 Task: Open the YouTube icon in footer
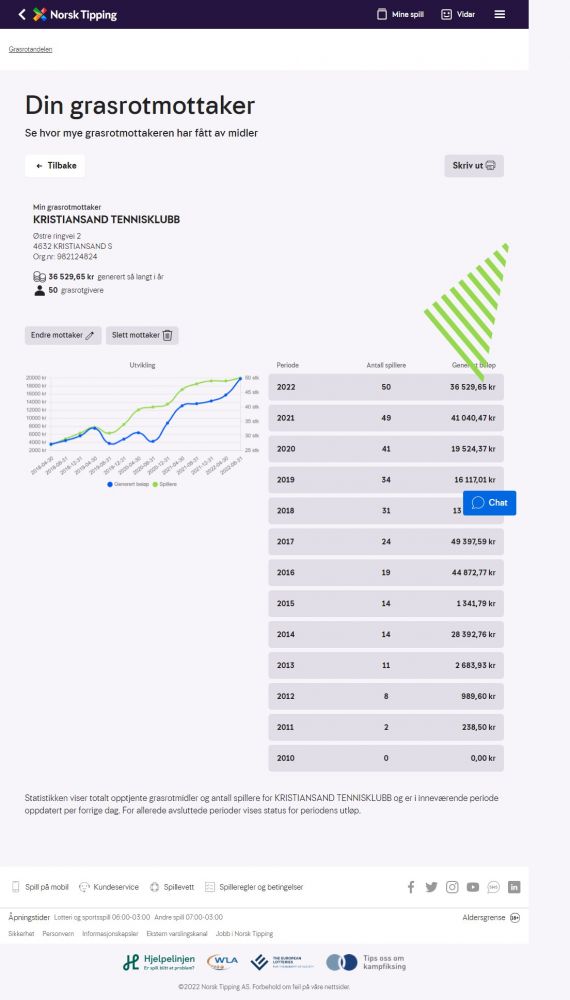472,887
